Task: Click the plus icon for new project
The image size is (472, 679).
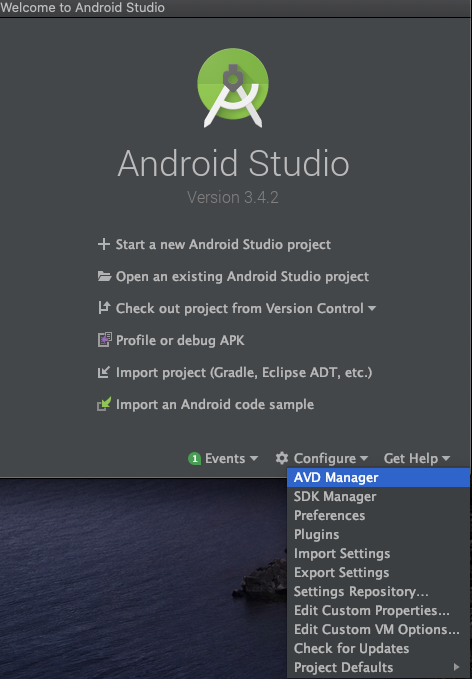Action: (x=104, y=244)
